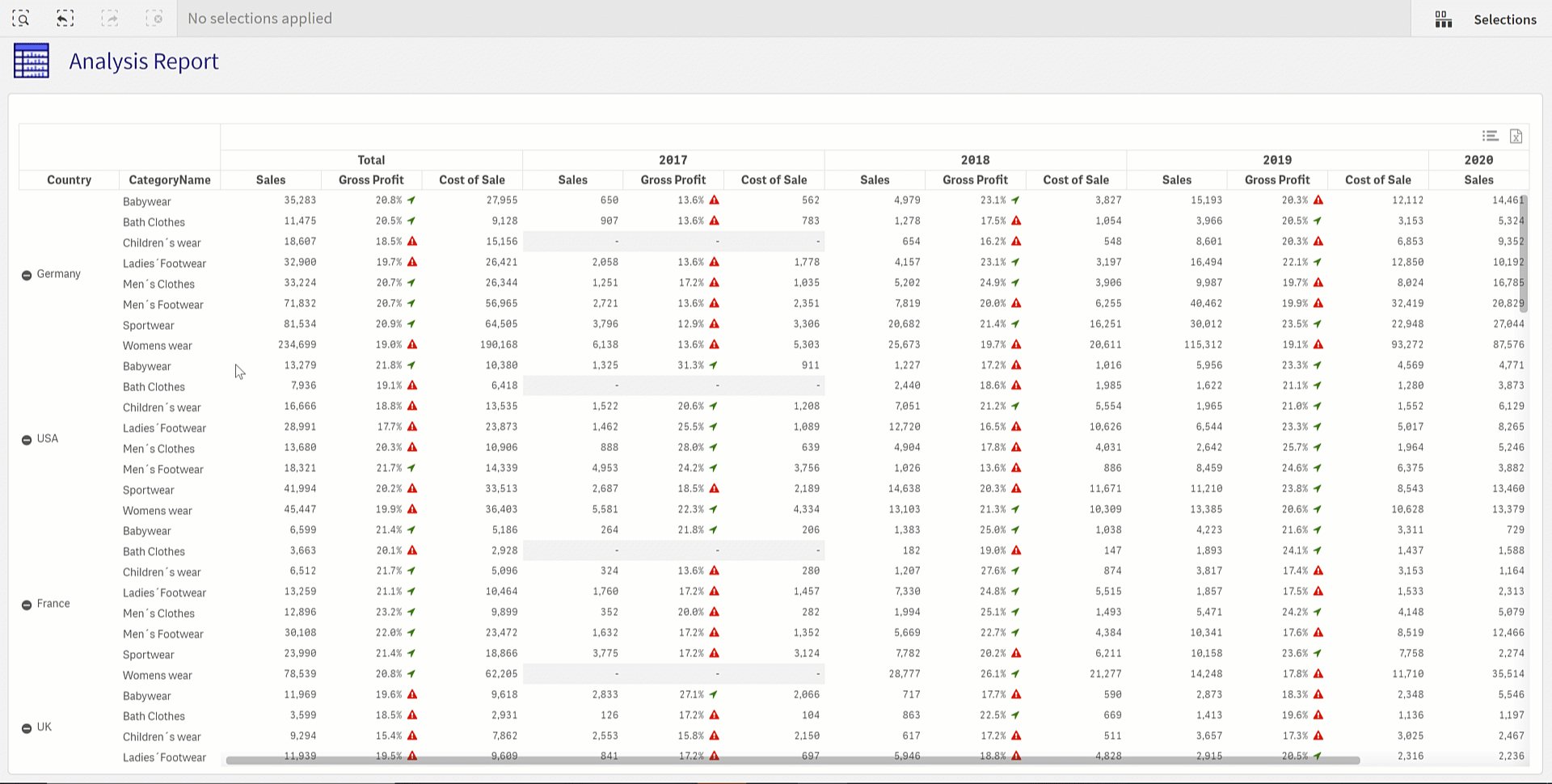Click the Analysis Report table sheet icon
This screenshot has width=1552, height=784.
[x=32, y=61]
